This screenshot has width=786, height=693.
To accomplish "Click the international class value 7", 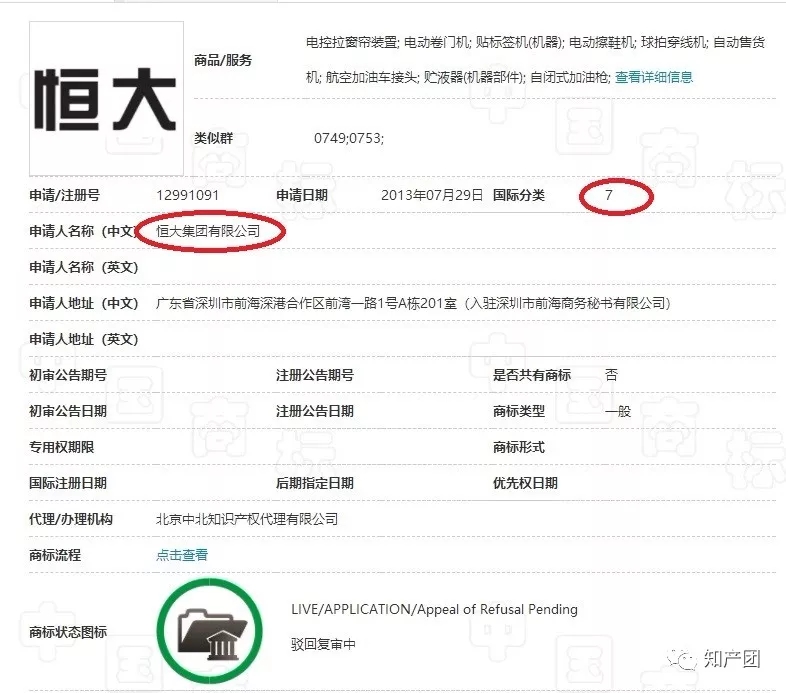I will pos(609,195).
